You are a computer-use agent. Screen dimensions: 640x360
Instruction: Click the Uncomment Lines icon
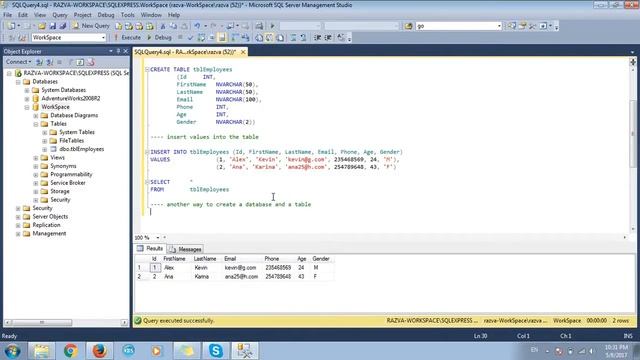click(303, 38)
